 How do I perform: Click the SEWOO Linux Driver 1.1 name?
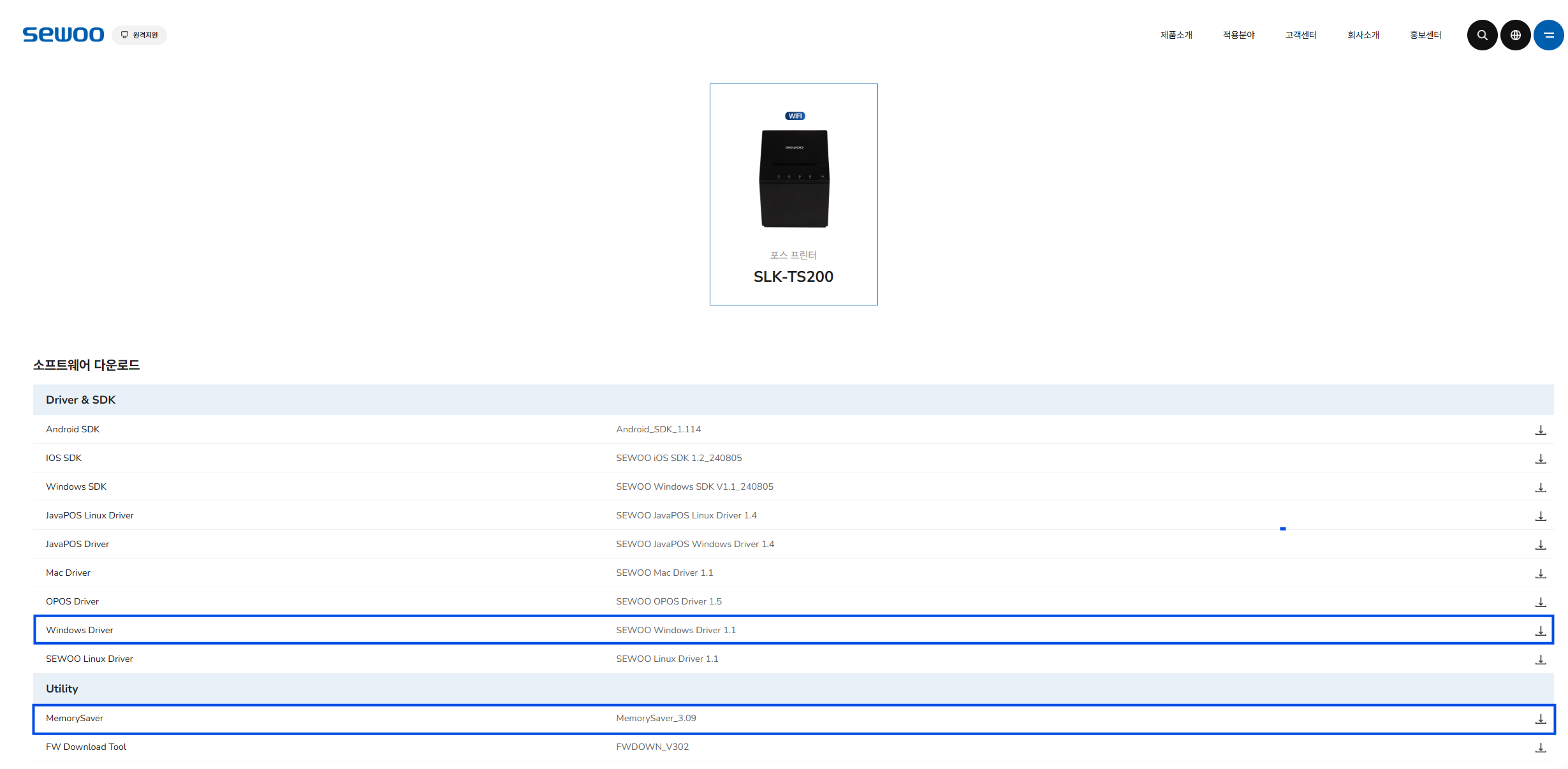[x=667, y=659]
